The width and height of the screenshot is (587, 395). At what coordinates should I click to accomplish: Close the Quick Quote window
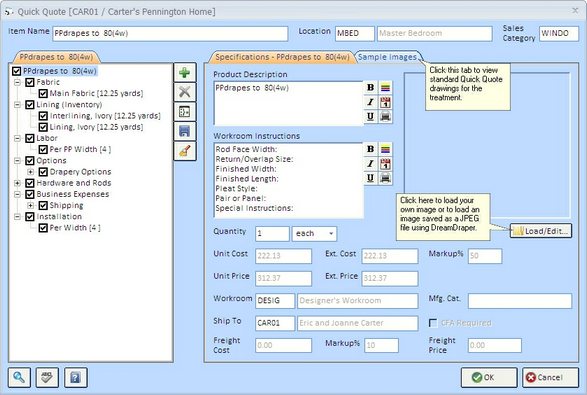point(575,11)
